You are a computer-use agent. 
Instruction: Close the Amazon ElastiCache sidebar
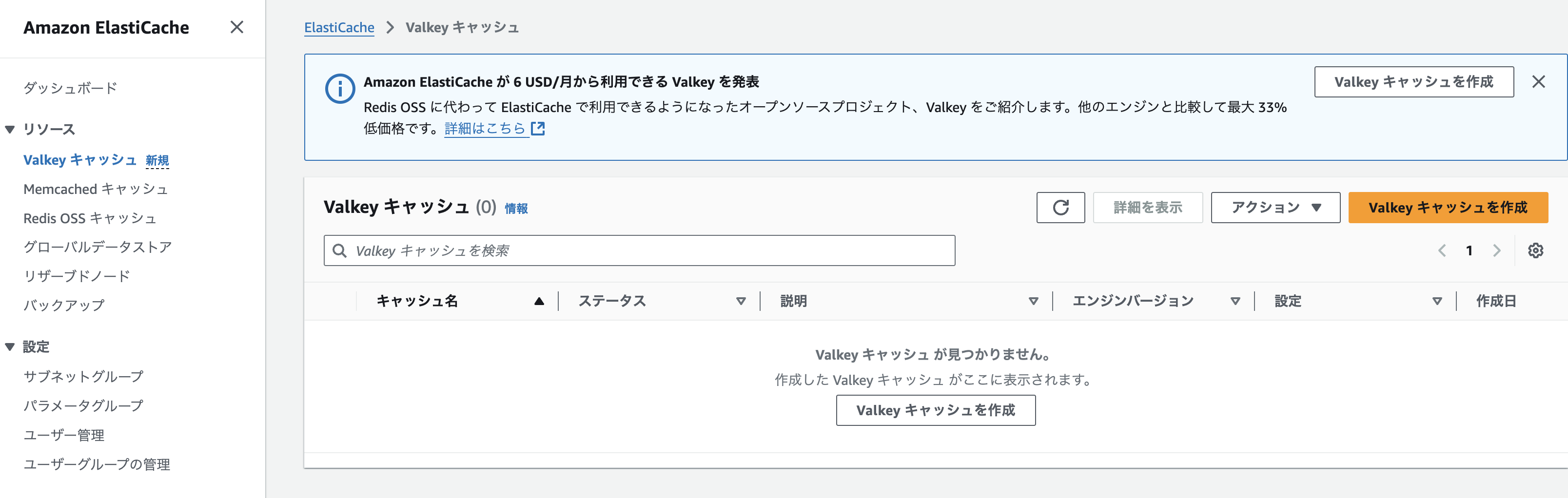click(237, 27)
